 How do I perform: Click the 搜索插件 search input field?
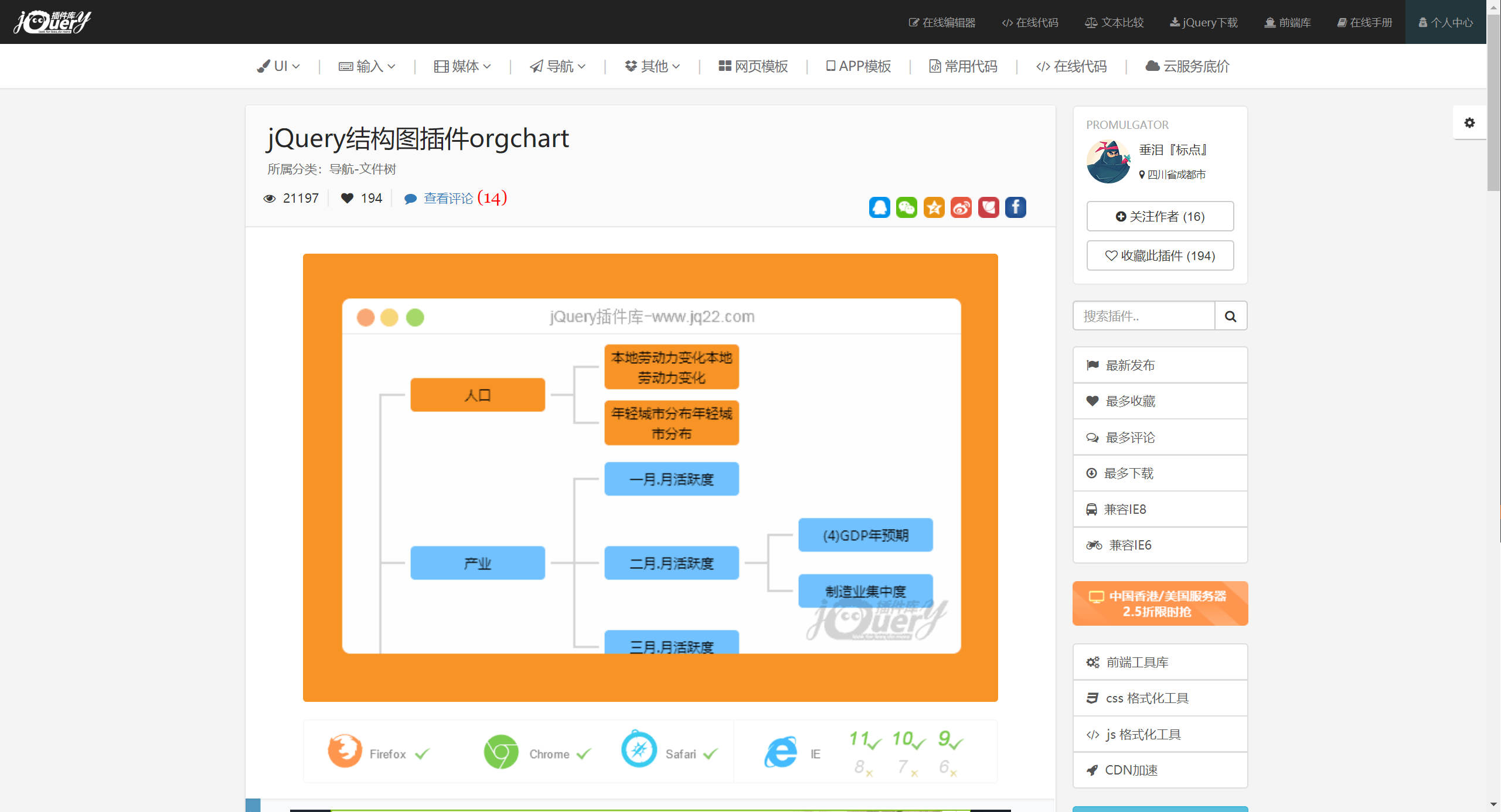pos(1143,316)
